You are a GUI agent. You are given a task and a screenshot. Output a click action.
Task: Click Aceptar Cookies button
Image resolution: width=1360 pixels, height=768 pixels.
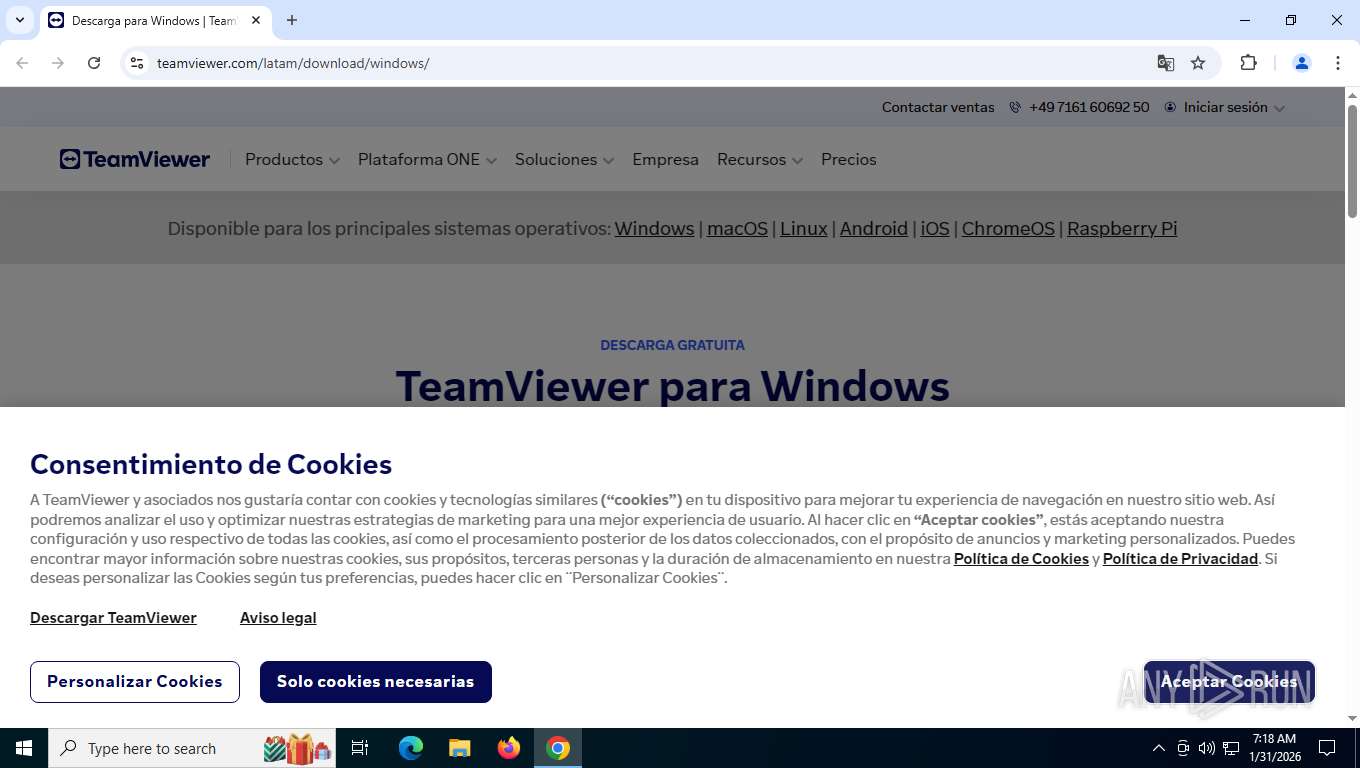(1229, 681)
